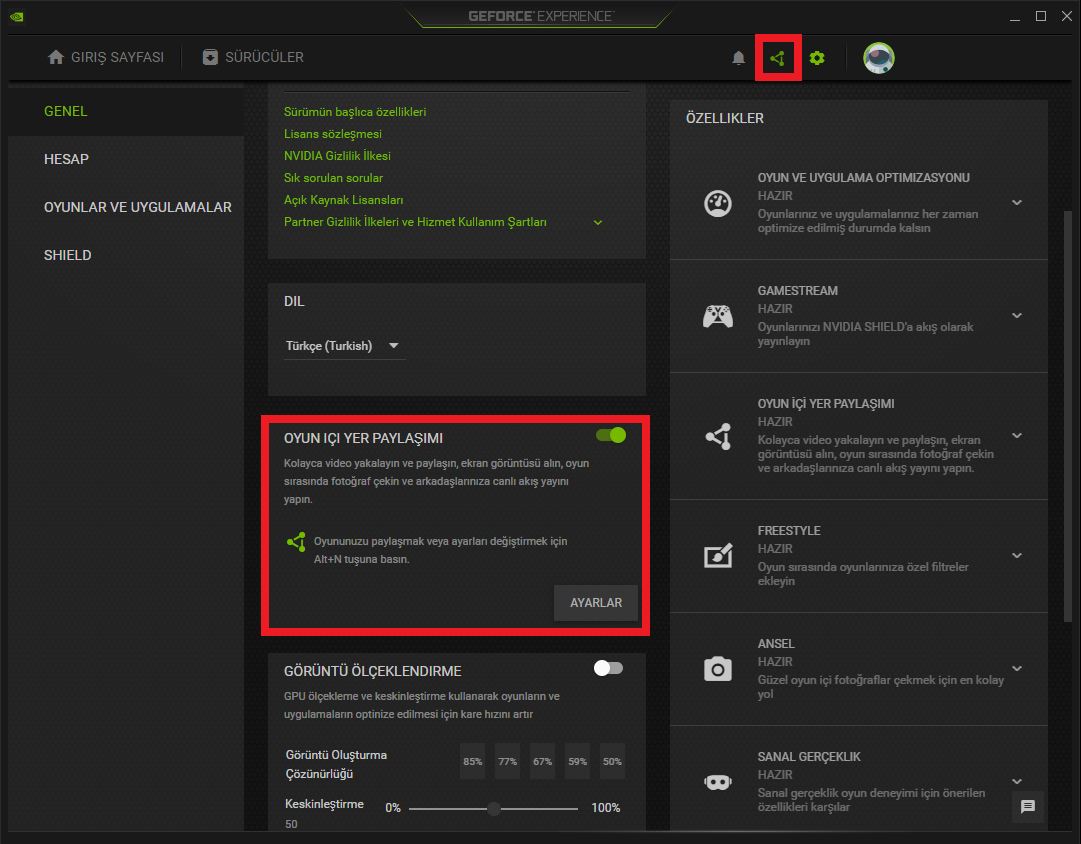Screen dimensions: 1081x844
Task: Click the vertical scrollbar on right
Action: coord(1068,417)
